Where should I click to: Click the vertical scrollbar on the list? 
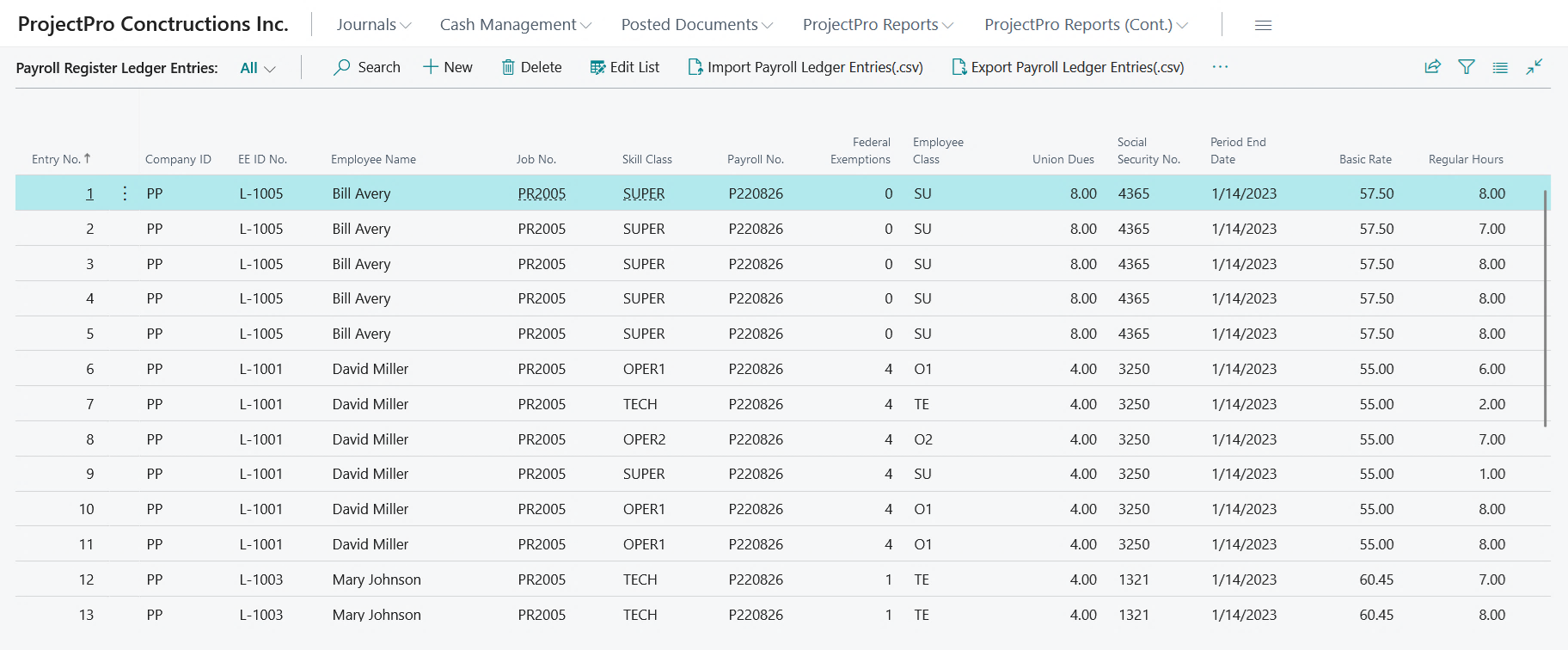click(x=1545, y=310)
